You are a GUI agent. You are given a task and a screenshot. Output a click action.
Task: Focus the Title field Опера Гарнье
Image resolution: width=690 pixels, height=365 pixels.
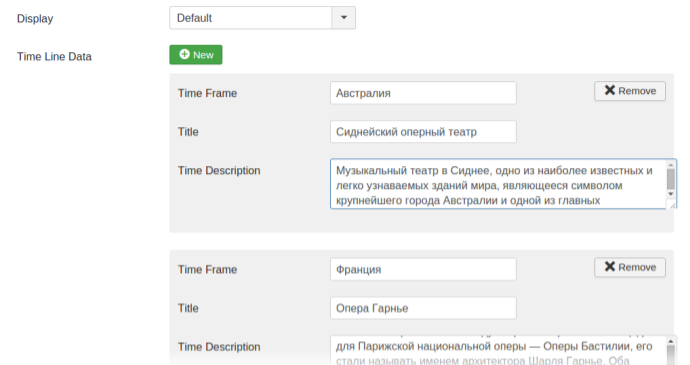point(423,308)
